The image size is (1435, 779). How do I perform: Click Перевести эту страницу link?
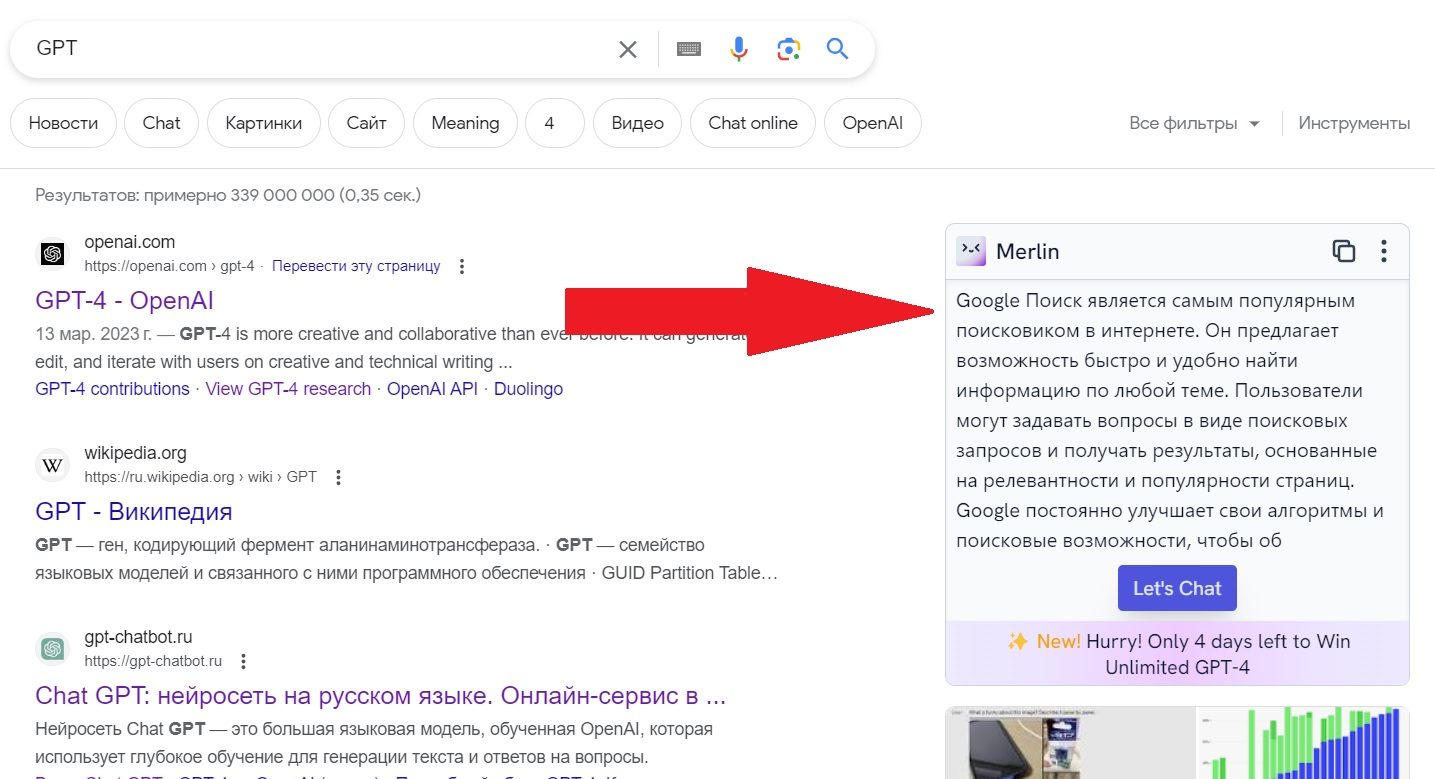tap(356, 266)
